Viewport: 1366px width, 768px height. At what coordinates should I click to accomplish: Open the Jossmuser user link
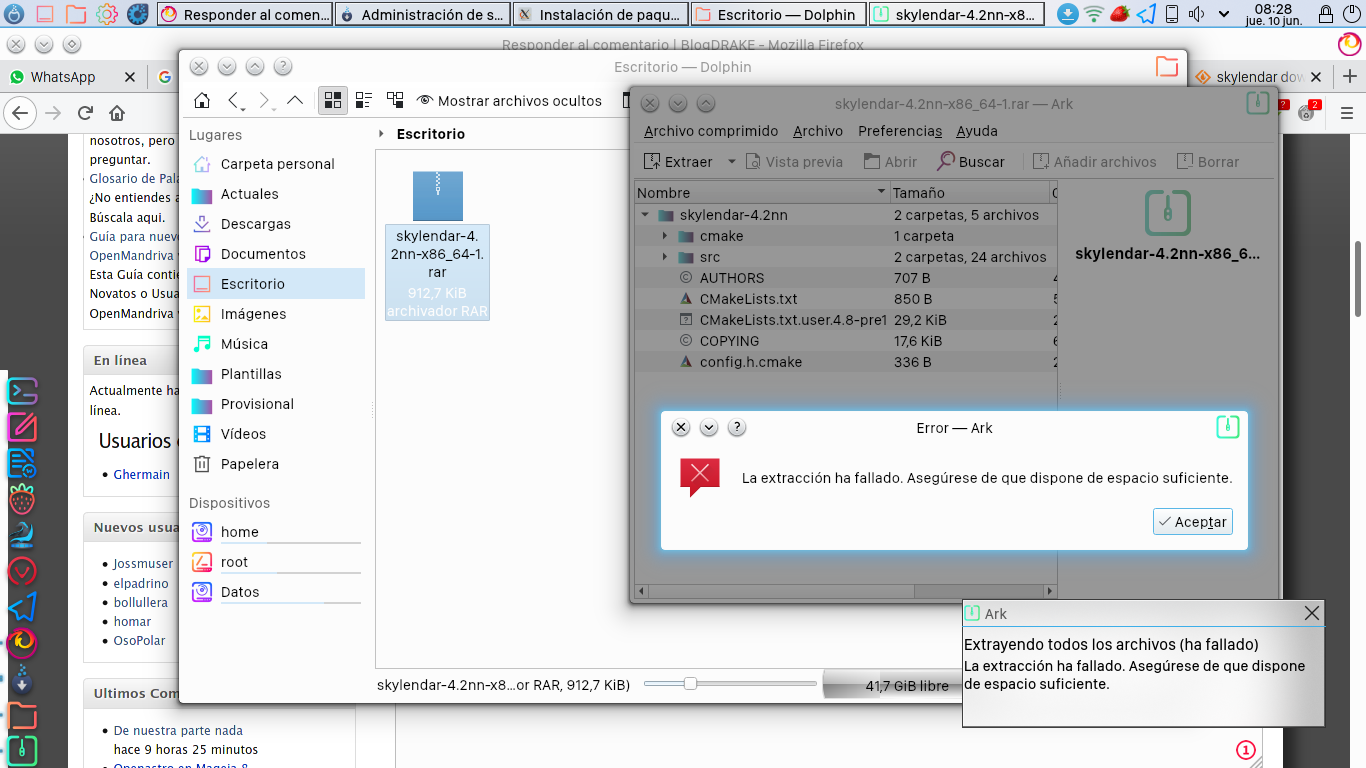[x=143, y=564]
